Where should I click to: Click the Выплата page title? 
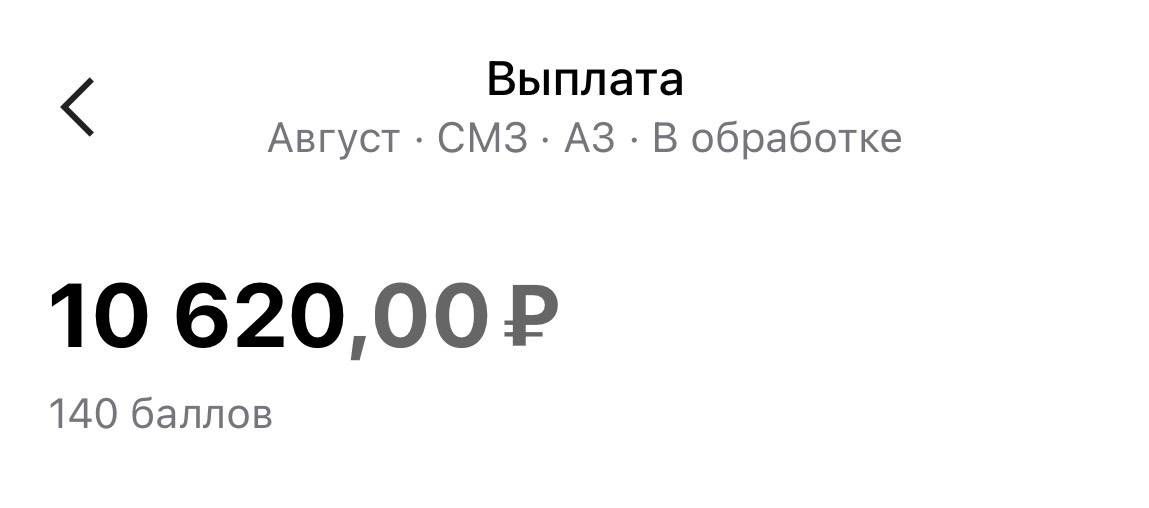tap(585, 80)
